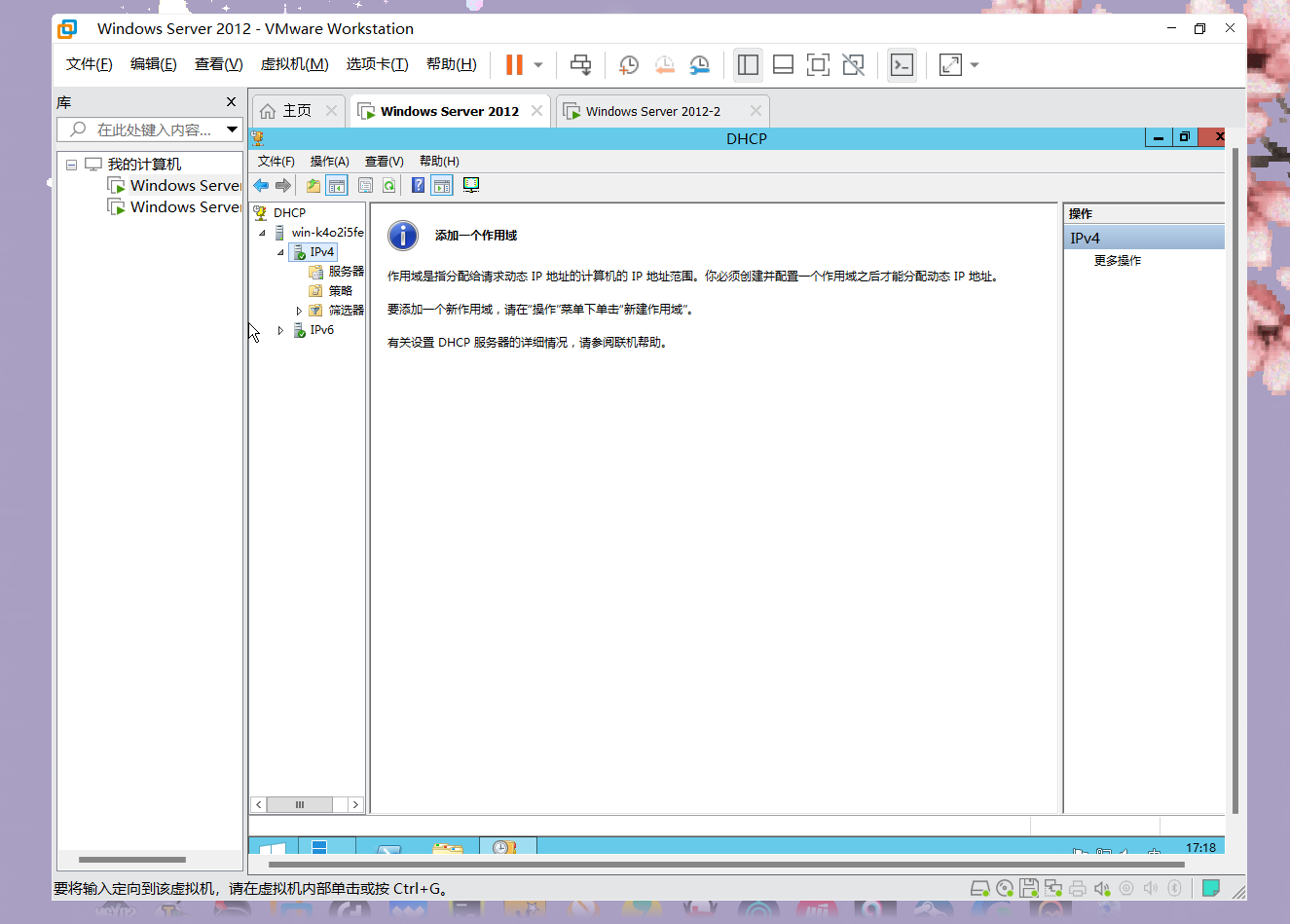
Task: Open the library search dropdown arrow
Action: pos(232,129)
